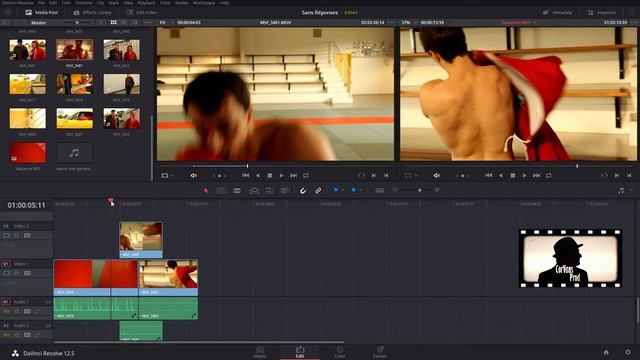The image size is (640, 360).
Task: Set mark out point in source viewer
Action: 386,176
